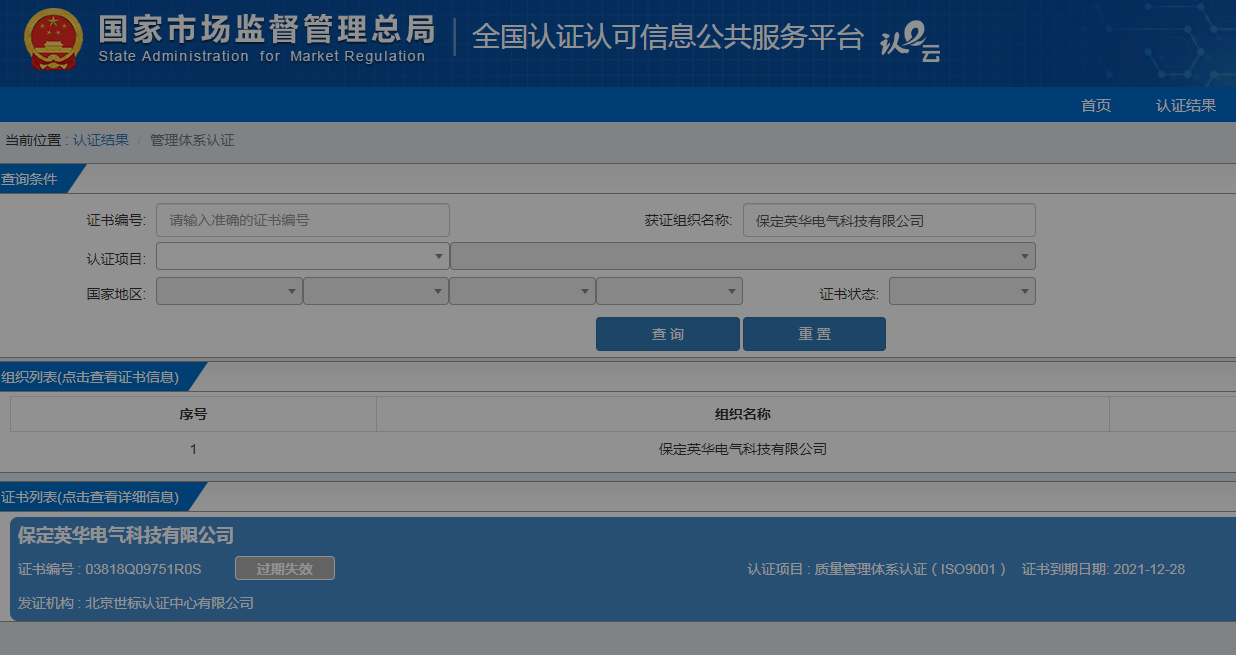This screenshot has width=1236, height=655.
Task: Click the national emblem logo icon
Action: pyautogui.click(x=53, y=40)
